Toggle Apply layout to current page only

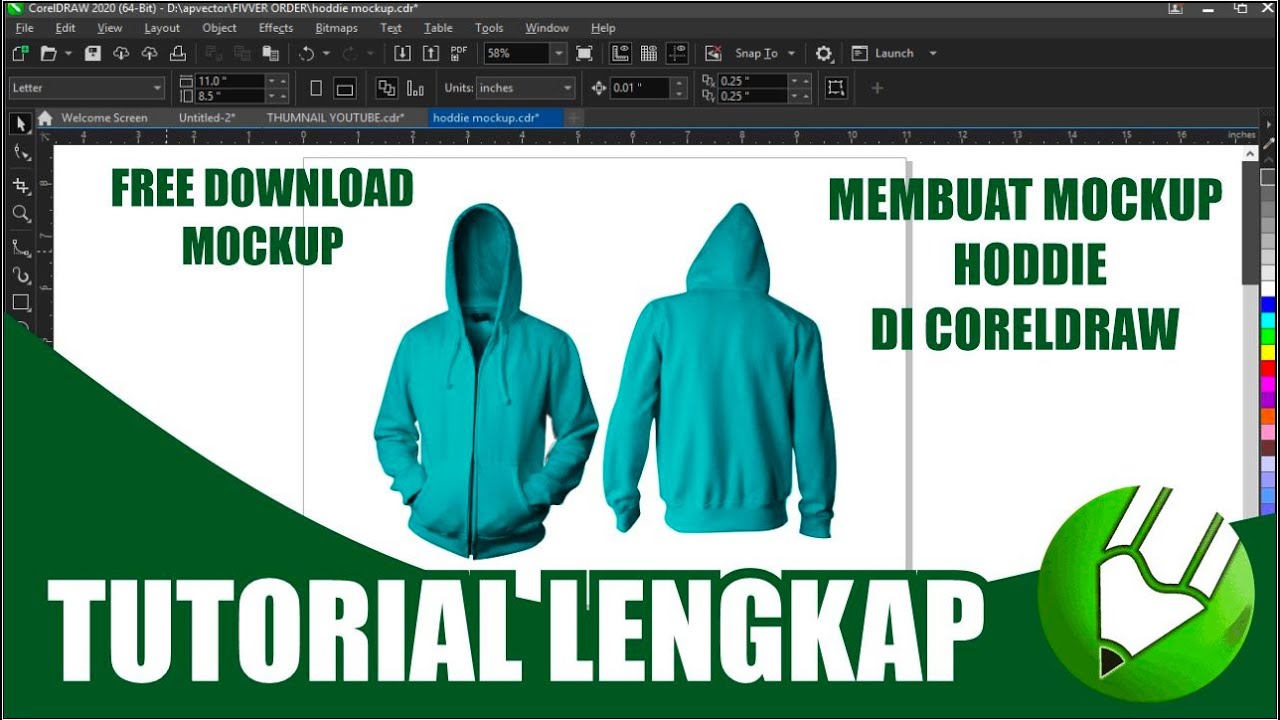click(415, 88)
